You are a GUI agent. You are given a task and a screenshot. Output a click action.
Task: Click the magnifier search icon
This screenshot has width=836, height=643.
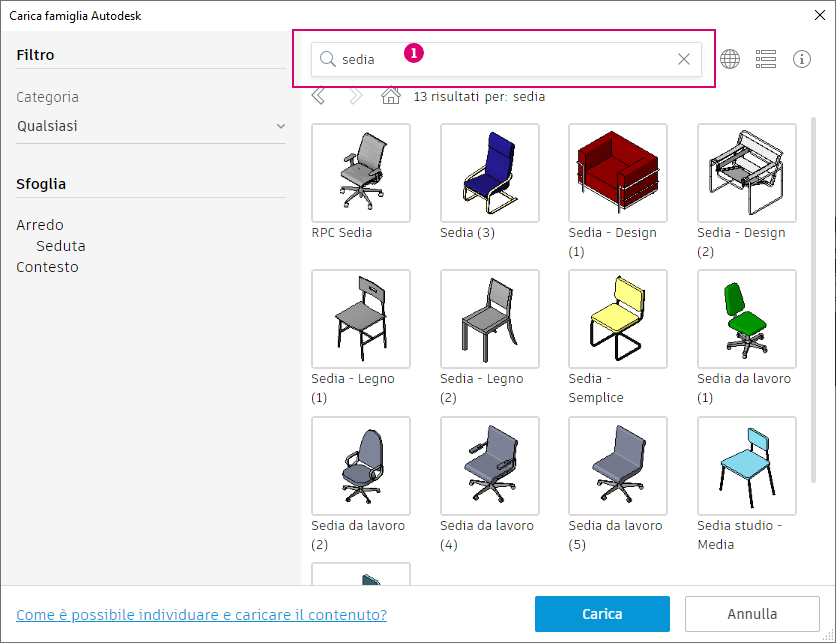click(327, 59)
